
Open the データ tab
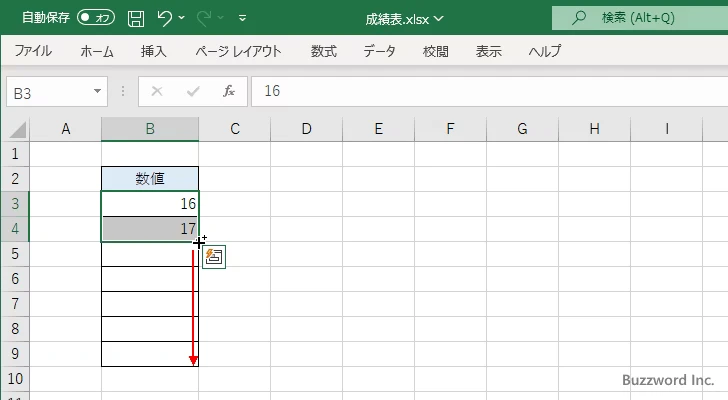tap(379, 51)
